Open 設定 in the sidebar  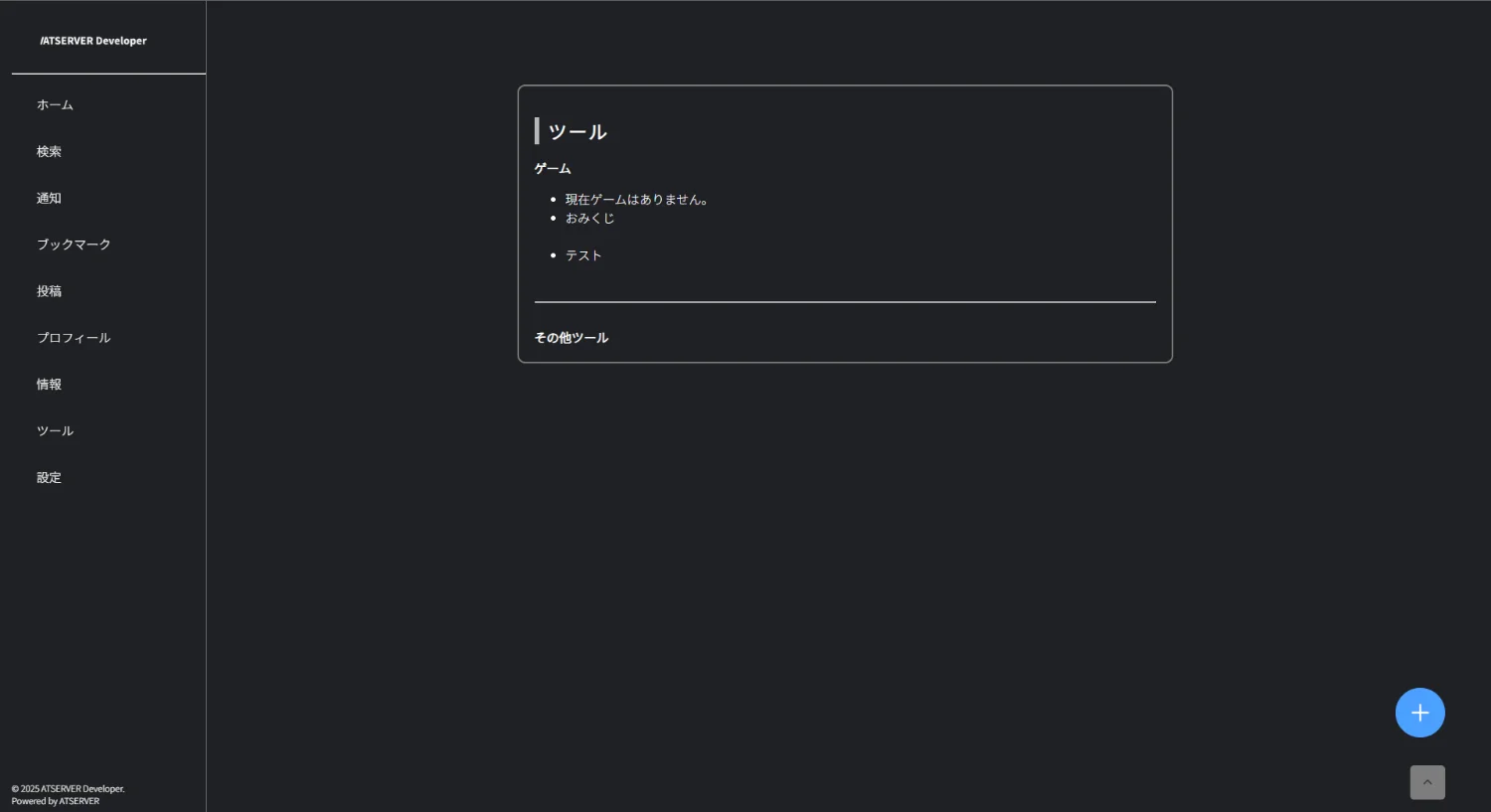[49, 478]
